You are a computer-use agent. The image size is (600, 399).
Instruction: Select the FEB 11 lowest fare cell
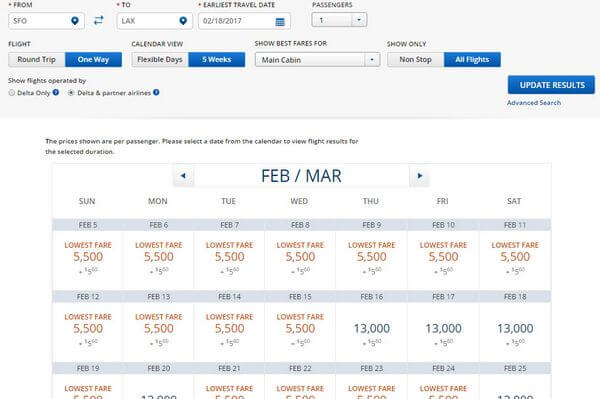515,259
